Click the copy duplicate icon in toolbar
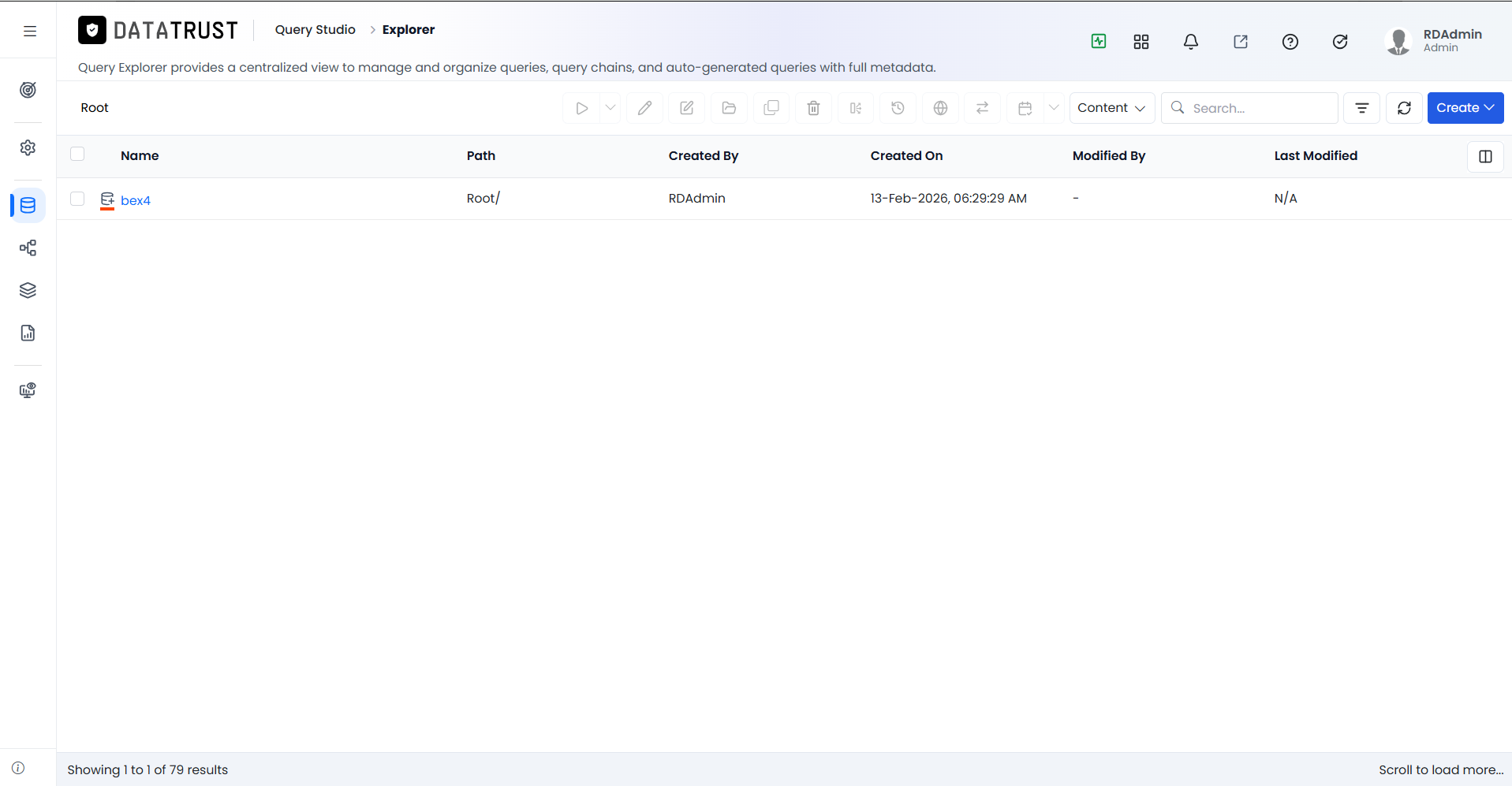 771,108
